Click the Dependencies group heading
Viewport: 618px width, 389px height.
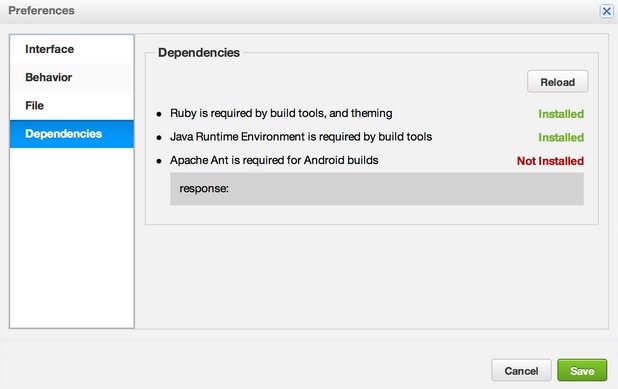pos(199,52)
